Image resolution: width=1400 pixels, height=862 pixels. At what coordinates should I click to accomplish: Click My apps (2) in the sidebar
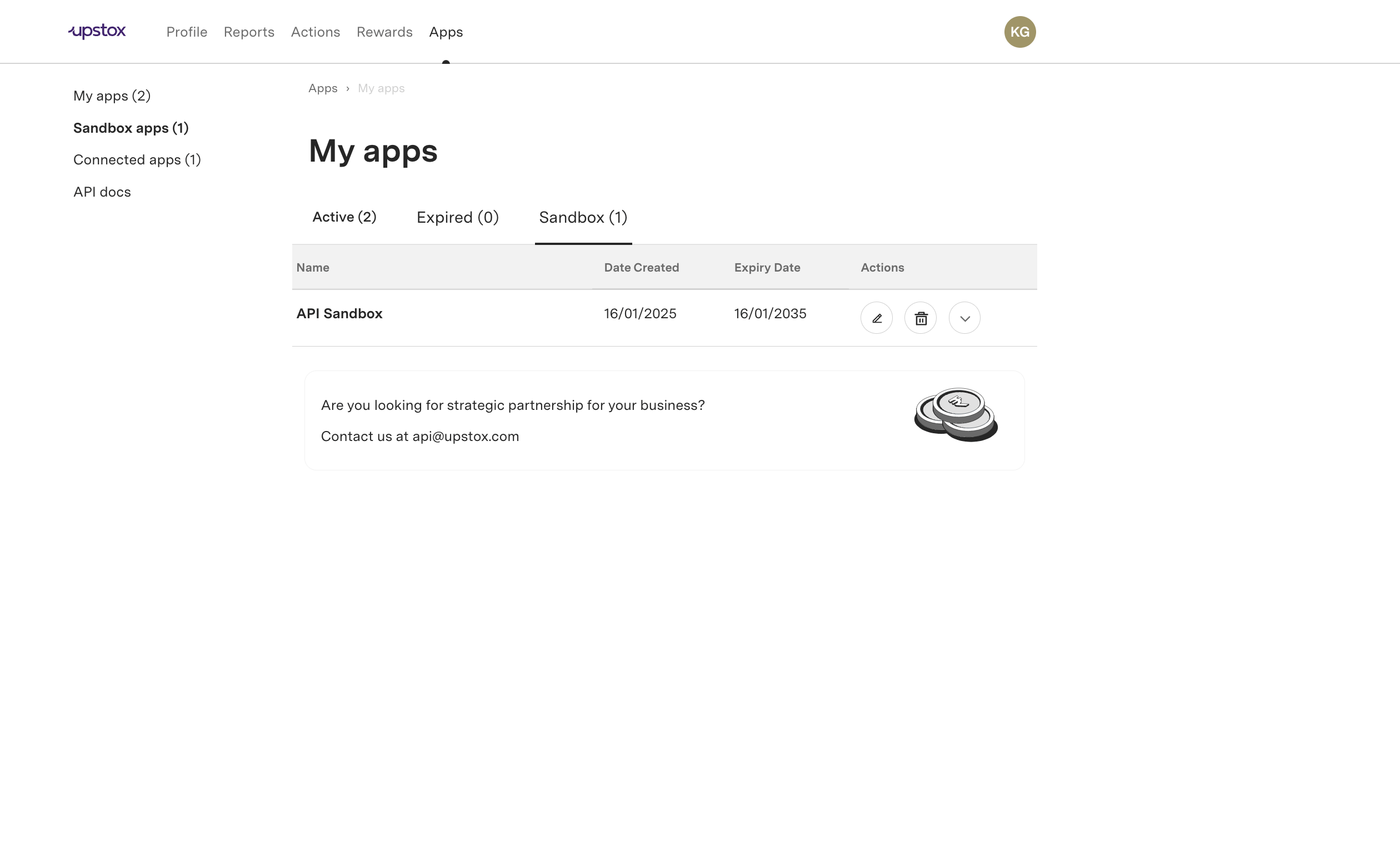point(112,96)
